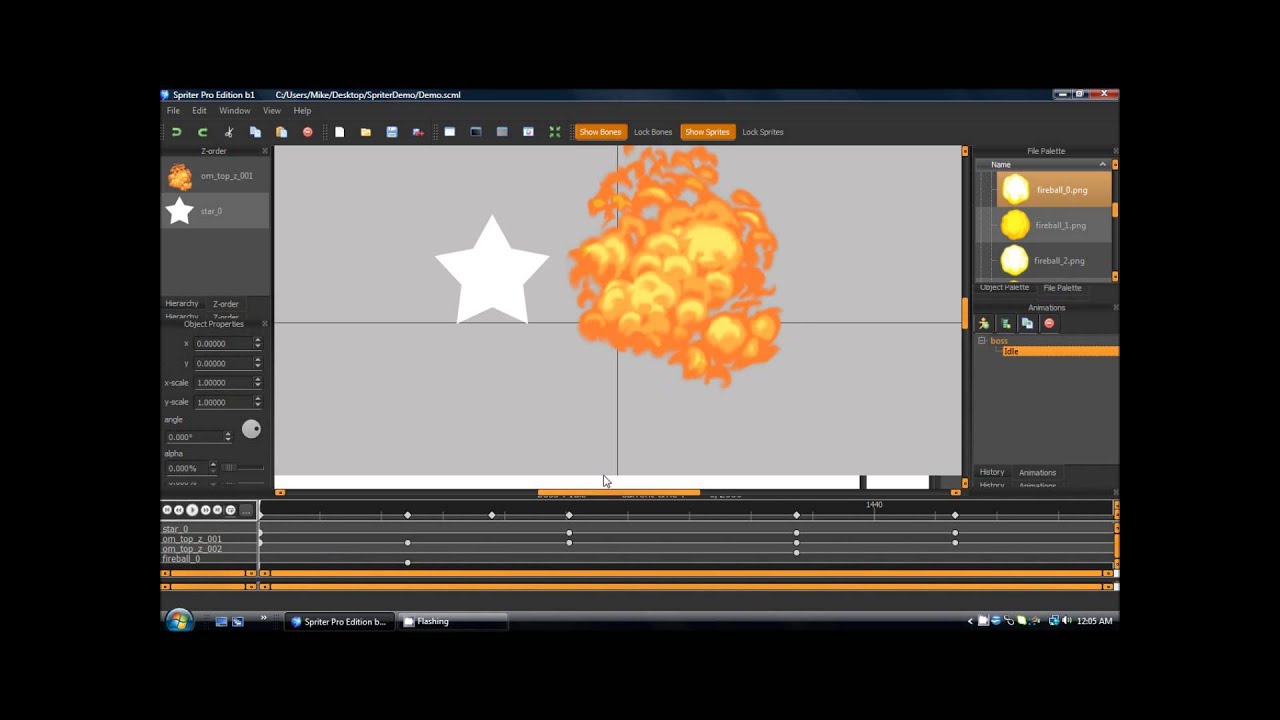Add a new entity in Animations panel

tap(984, 323)
